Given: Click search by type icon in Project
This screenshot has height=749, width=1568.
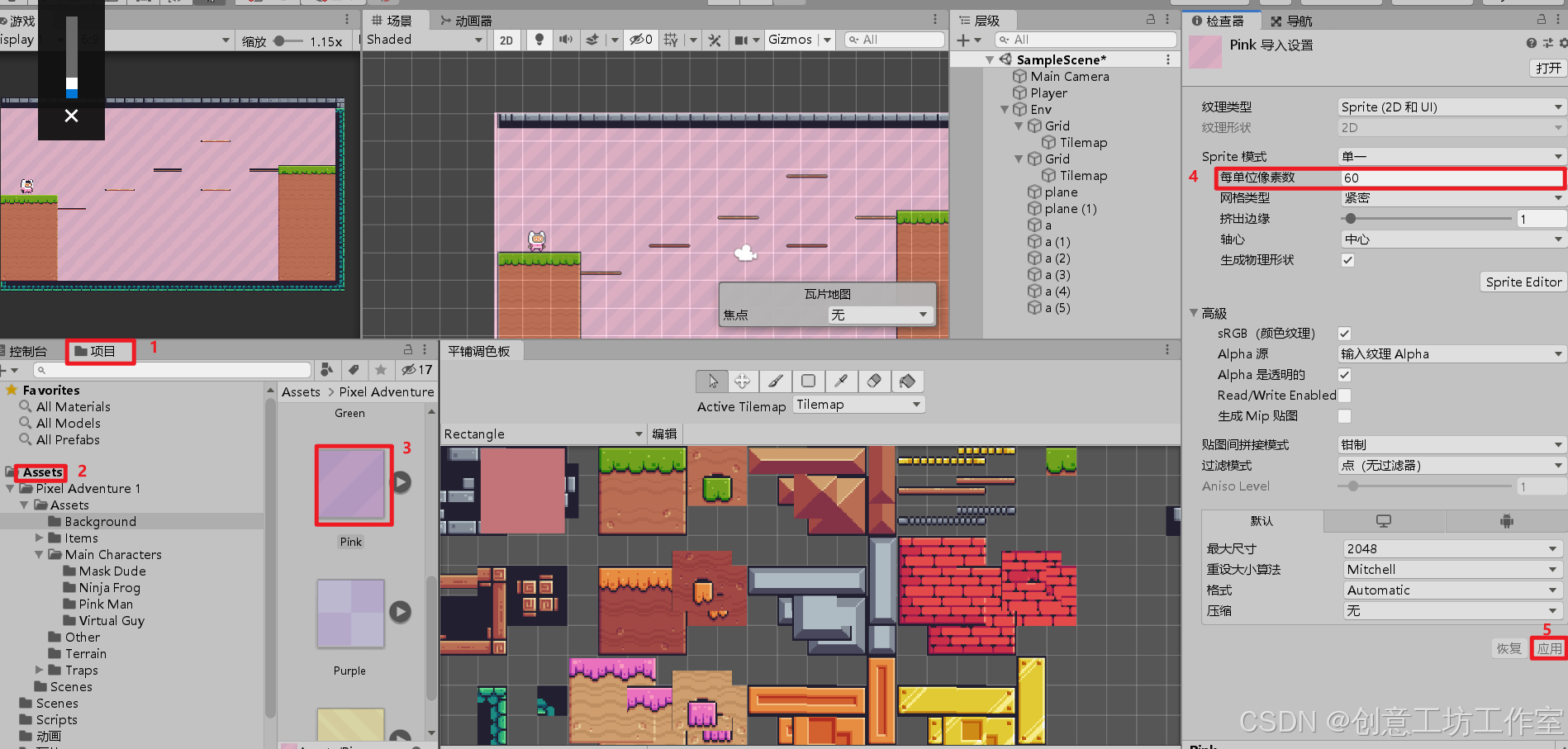Looking at the screenshot, I should click(327, 370).
